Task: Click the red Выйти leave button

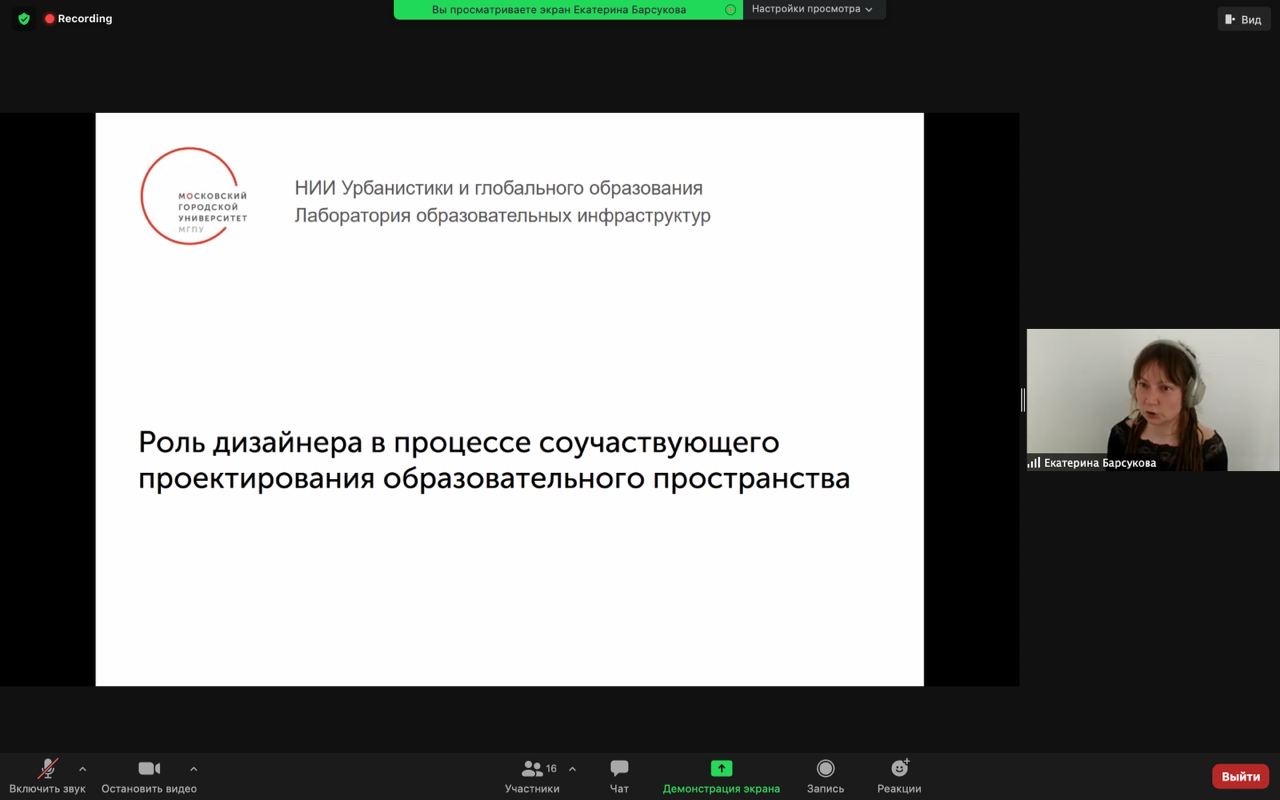Action: click(x=1240, y=777)
